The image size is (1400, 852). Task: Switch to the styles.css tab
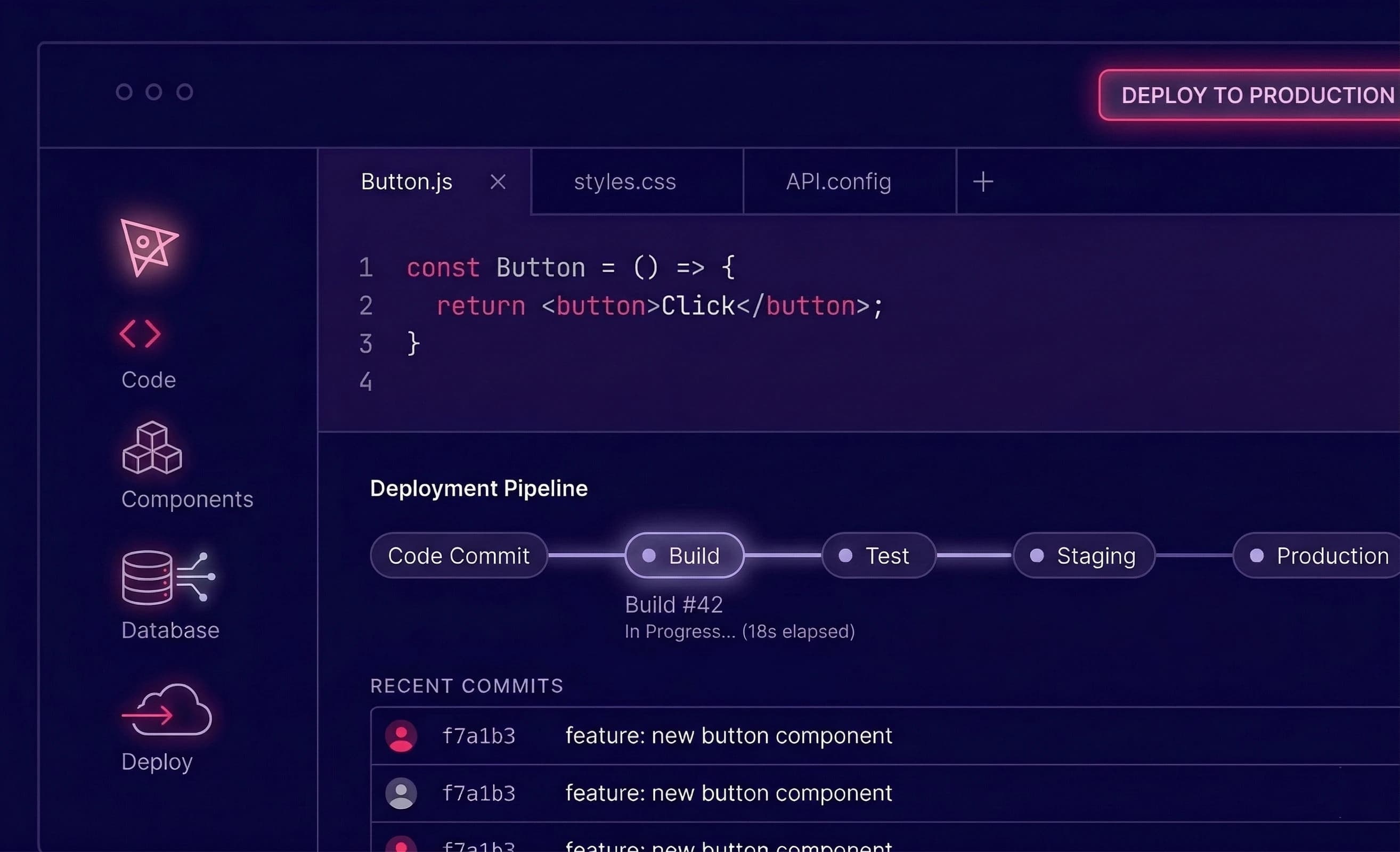624,181
